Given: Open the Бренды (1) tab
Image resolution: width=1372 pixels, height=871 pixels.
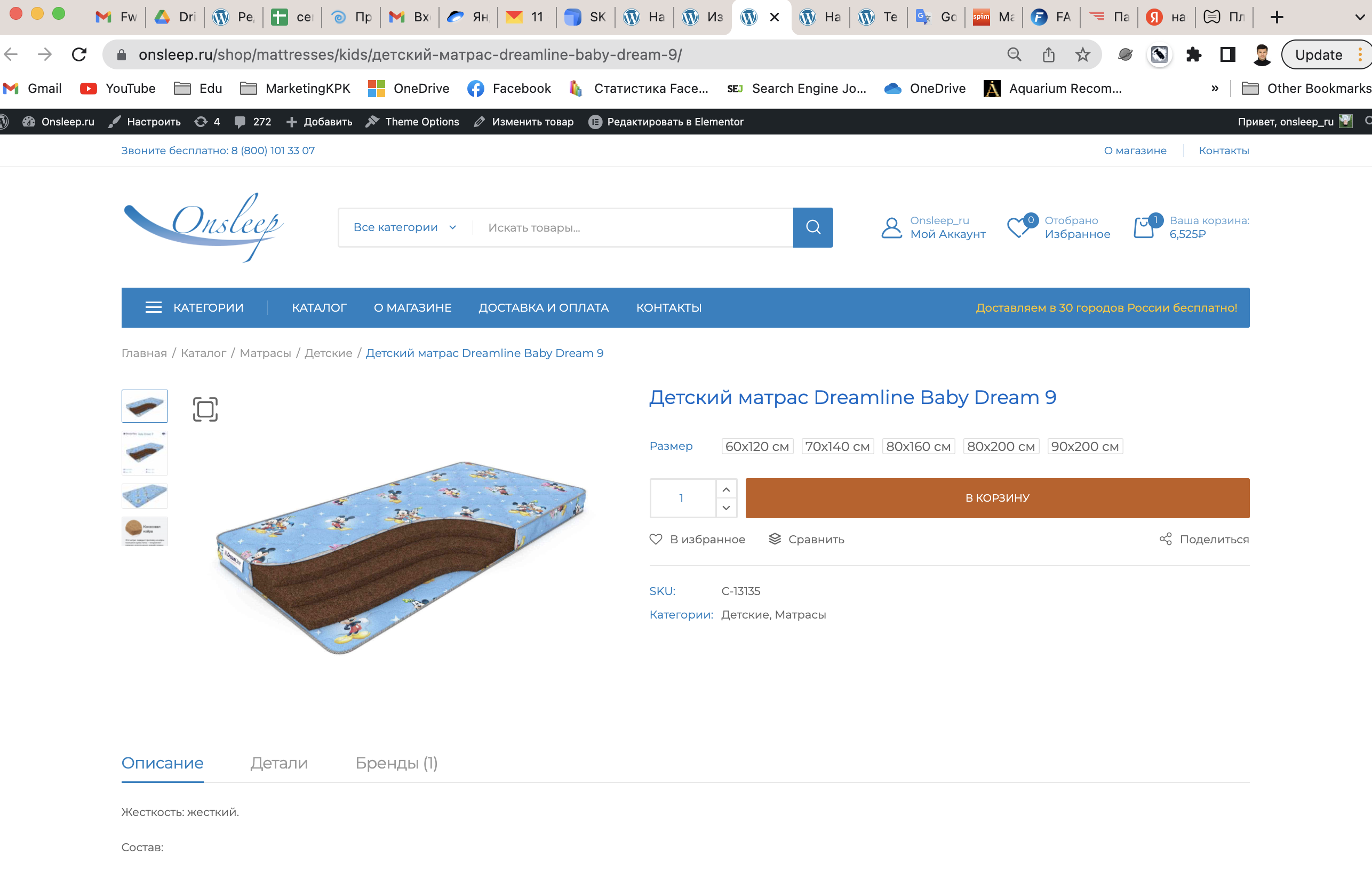Looking at the screenshot, I should (396, 763).
